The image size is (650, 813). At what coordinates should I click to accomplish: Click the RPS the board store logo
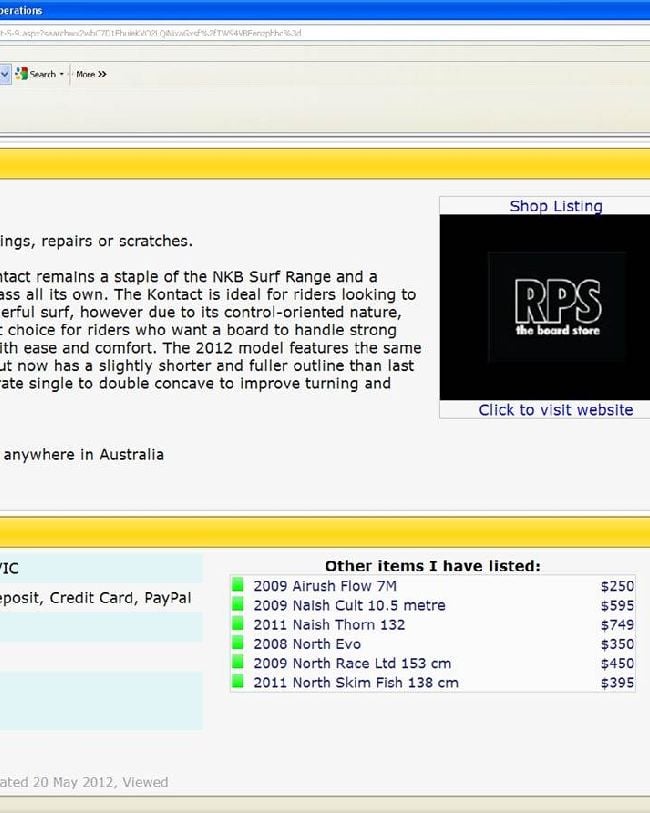557,307
